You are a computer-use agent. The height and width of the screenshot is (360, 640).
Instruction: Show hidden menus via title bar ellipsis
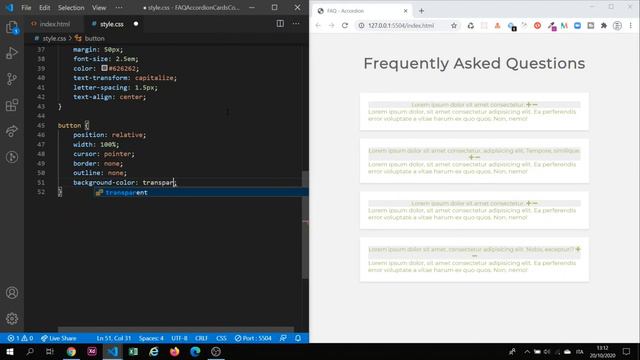click(x=119, y=7)
